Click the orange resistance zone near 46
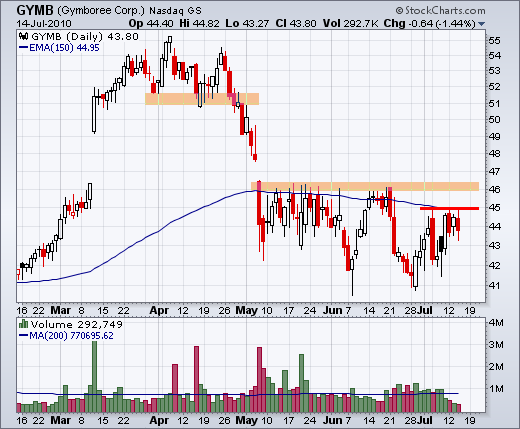The height and width of the screenshot is (429, 520). pos(365,186)
